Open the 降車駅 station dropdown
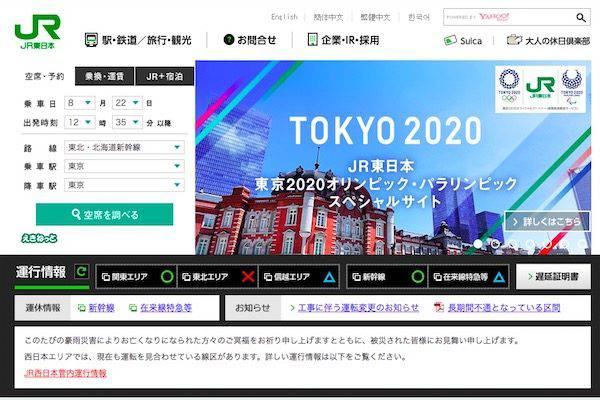The width and height of the screenshot is (600, 400). coord(124,185)
